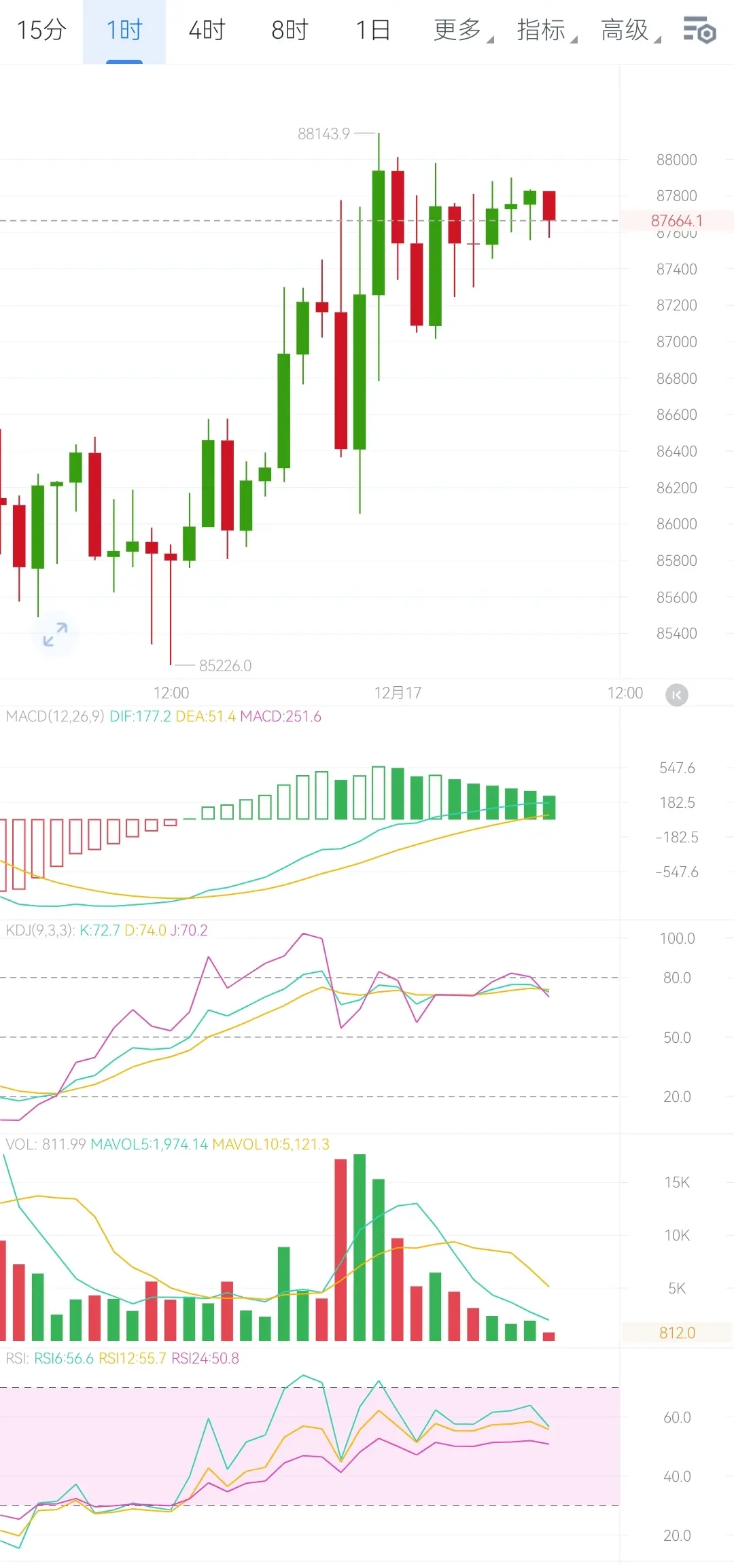Image resolution: width=734 pixels, height=1568 pixels.
Task: Tap the J:70.2 value
Action: (x=189, y=930)
